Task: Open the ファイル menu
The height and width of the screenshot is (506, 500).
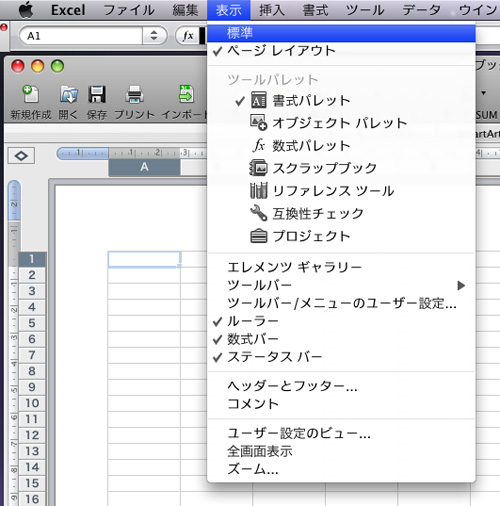Action: 129,10
